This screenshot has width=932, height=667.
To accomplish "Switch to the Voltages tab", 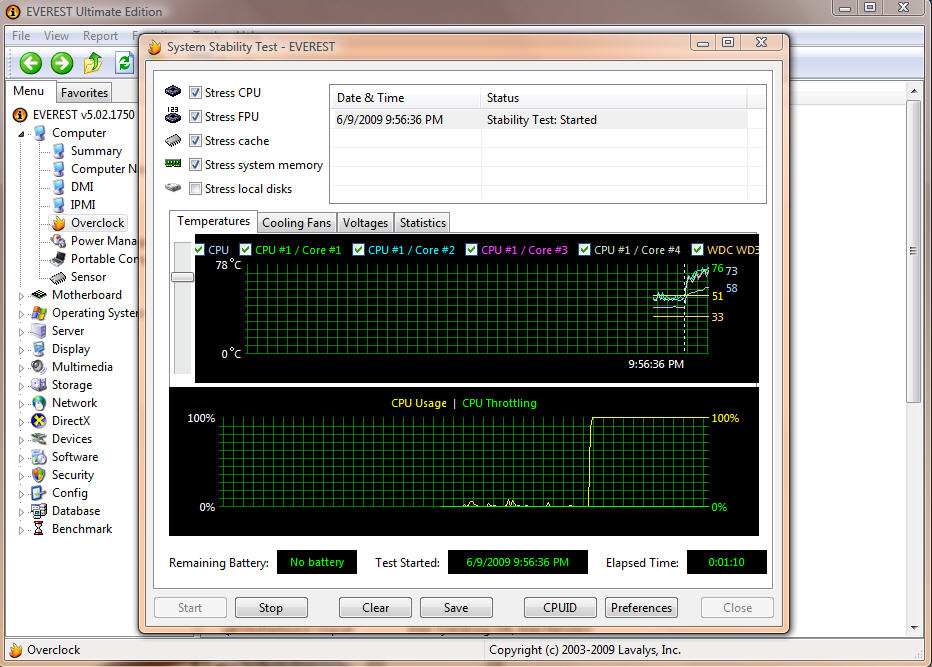I will click(365, 223).
